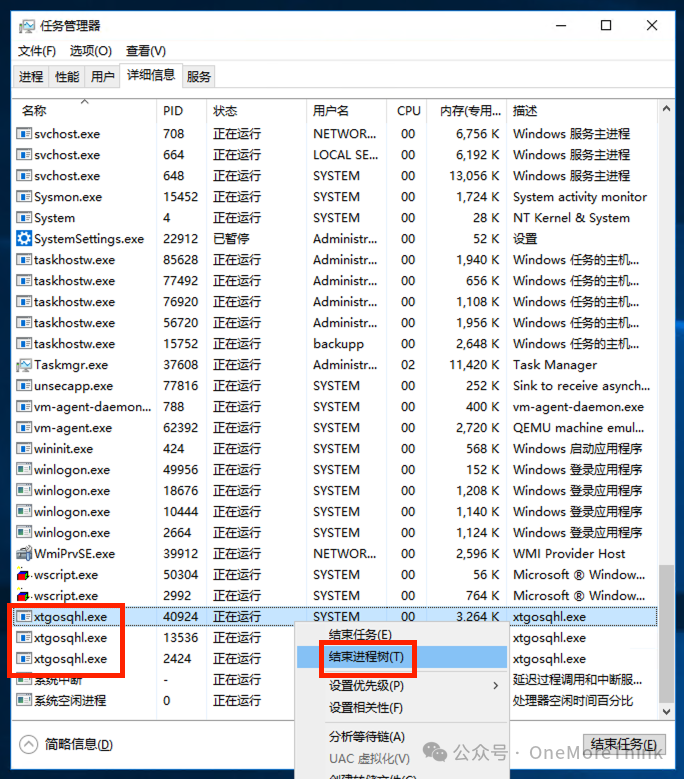Click the 已暂停 status cell
This screenshot has height=779, width=684.
[231, 238]
